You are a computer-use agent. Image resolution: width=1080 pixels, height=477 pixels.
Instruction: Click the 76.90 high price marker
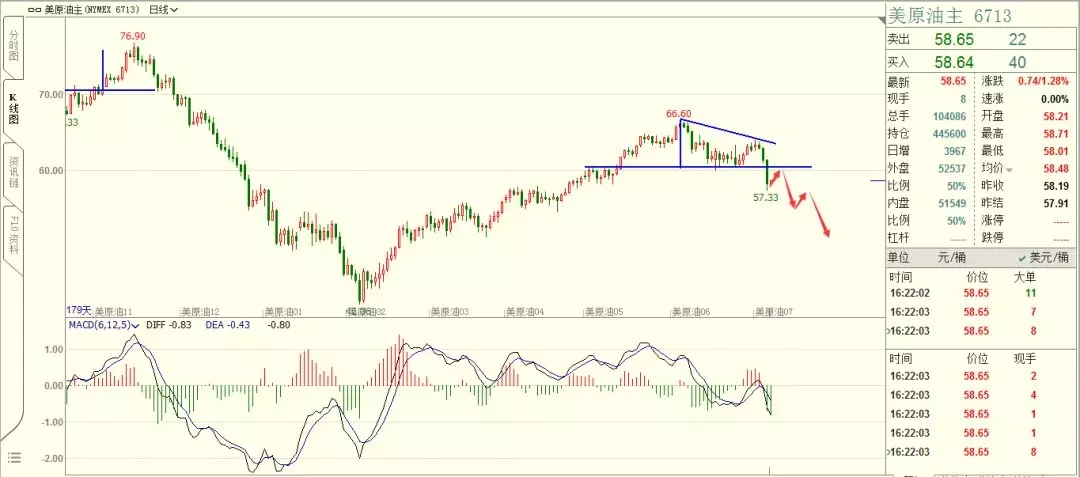coord(133,36)
